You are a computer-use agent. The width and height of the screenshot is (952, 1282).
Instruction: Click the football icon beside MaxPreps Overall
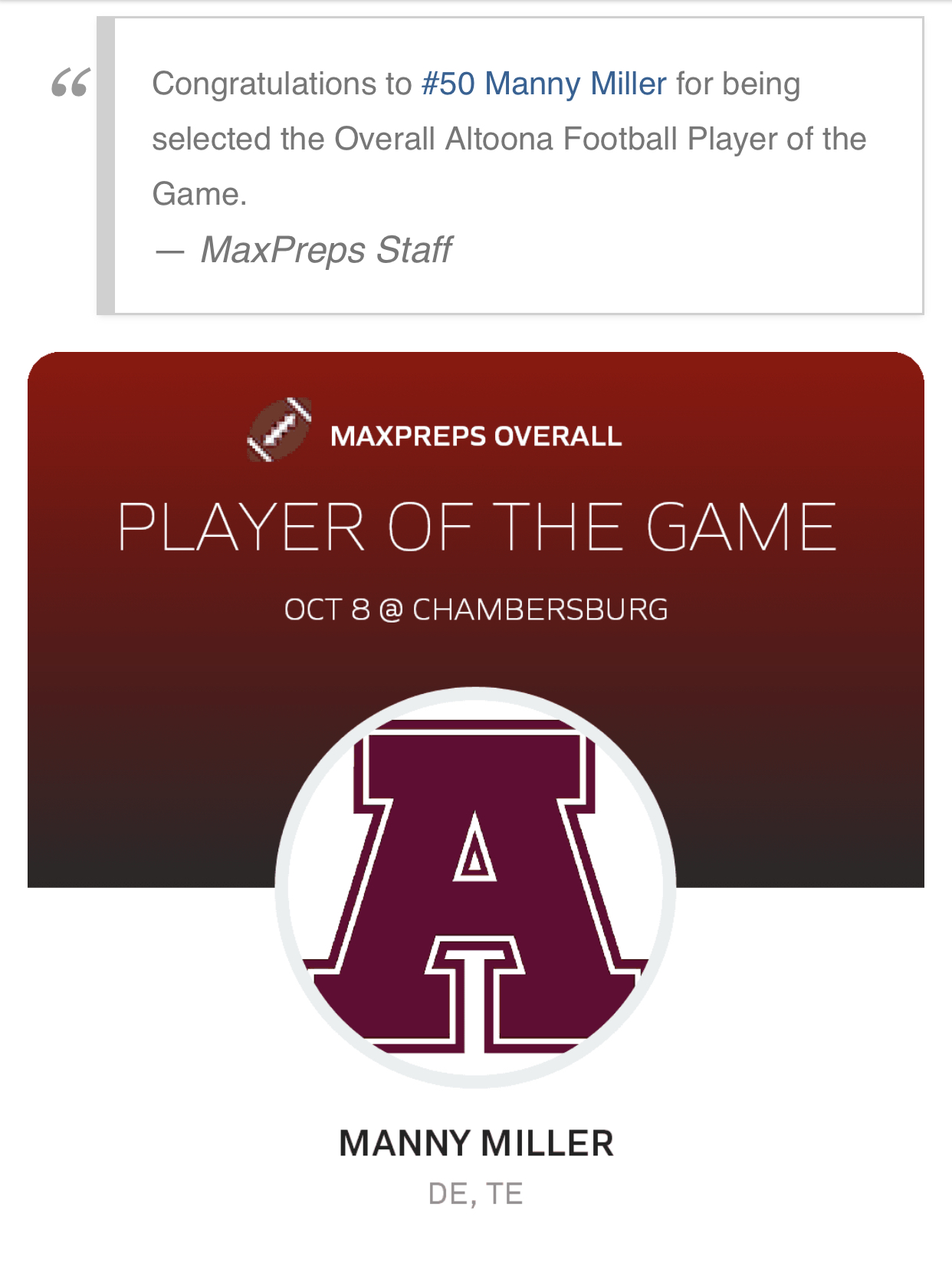pyautogui.click(x=280, y=429)
